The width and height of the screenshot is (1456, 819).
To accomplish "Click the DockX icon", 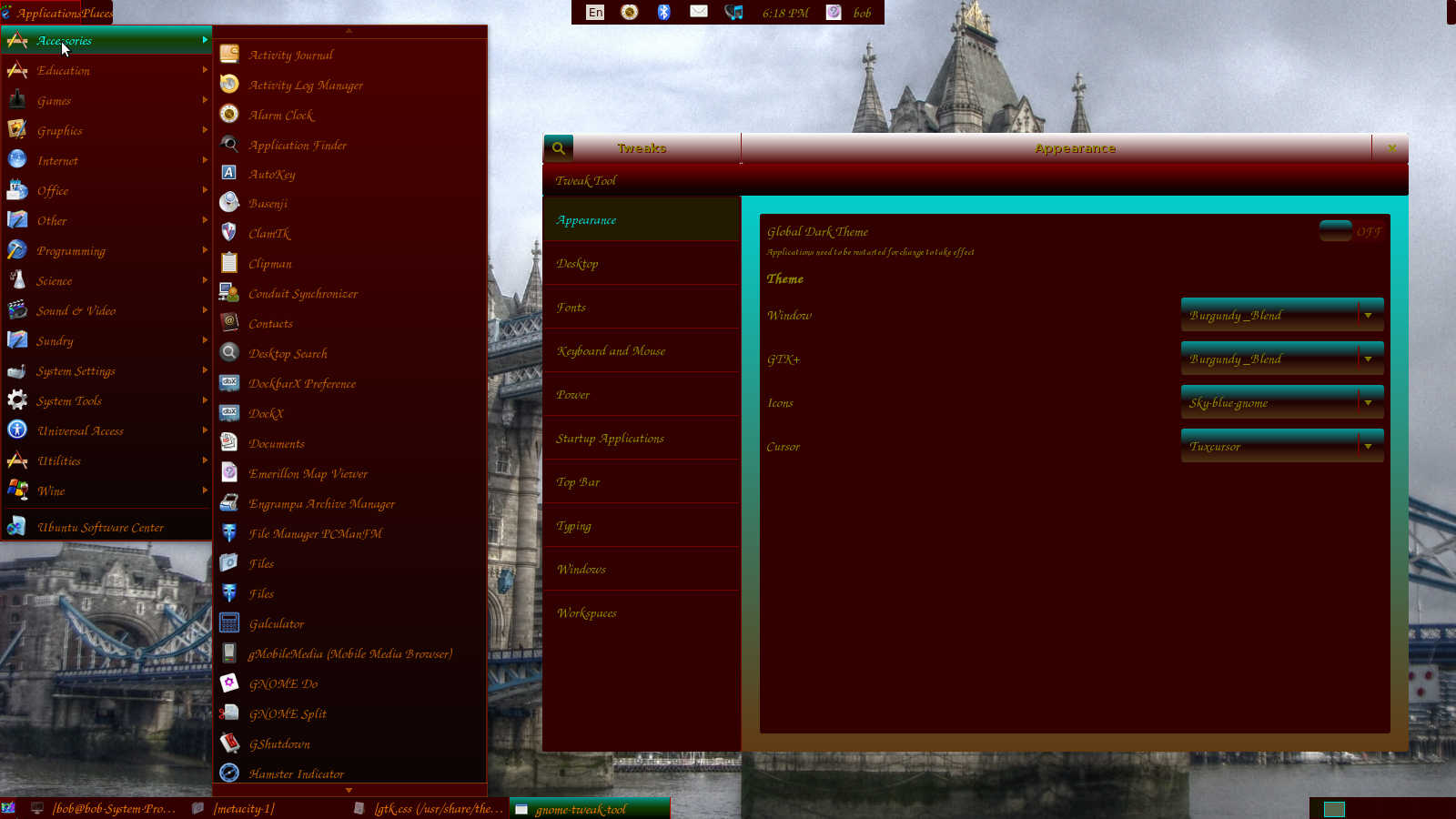I will pos(229,412).
